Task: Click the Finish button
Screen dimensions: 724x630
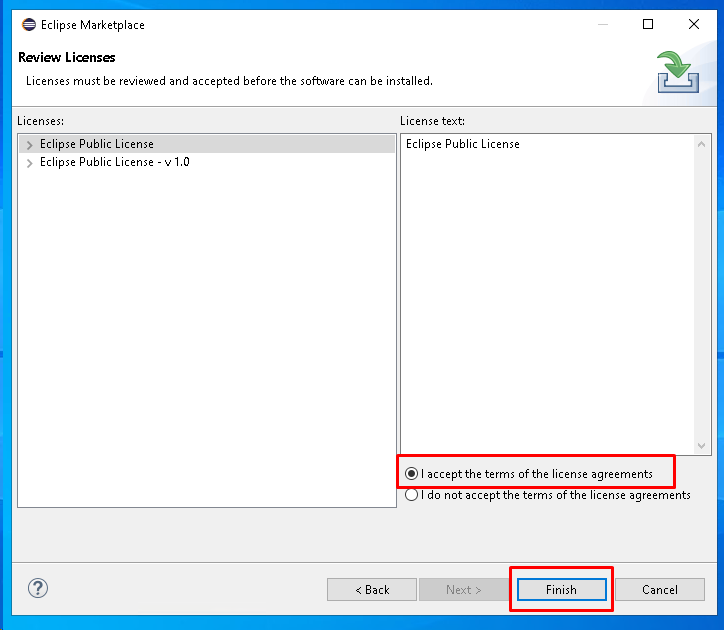Action: click(x=561, y=590)
